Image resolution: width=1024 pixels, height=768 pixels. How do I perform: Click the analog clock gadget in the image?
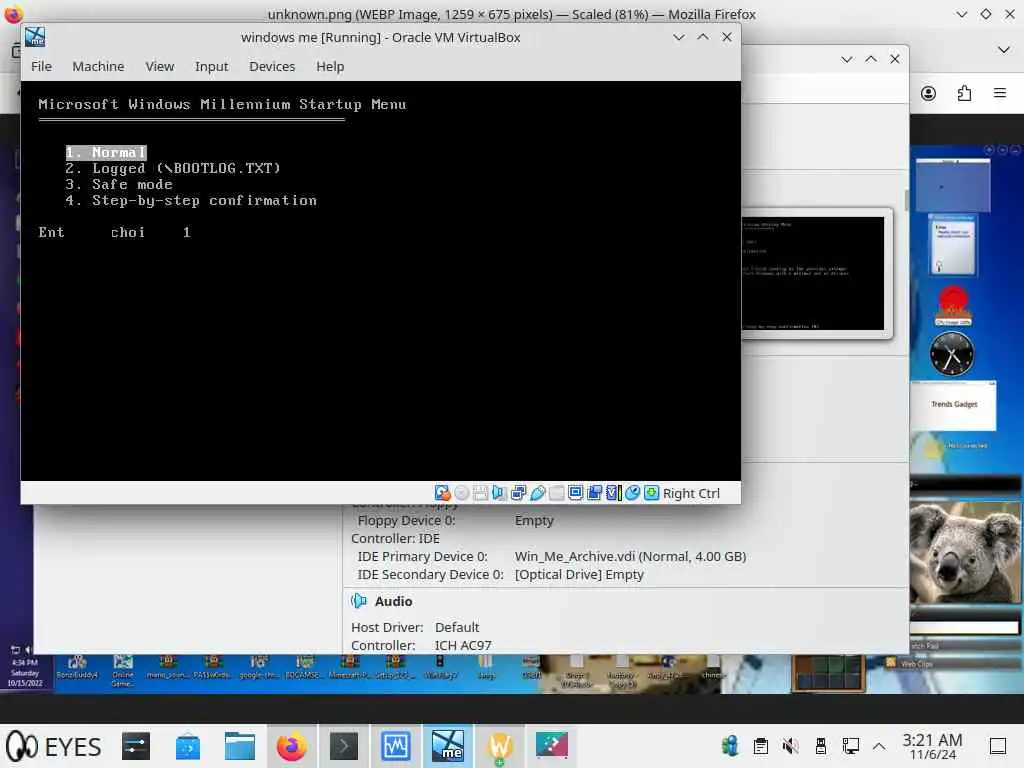(952, 354)
